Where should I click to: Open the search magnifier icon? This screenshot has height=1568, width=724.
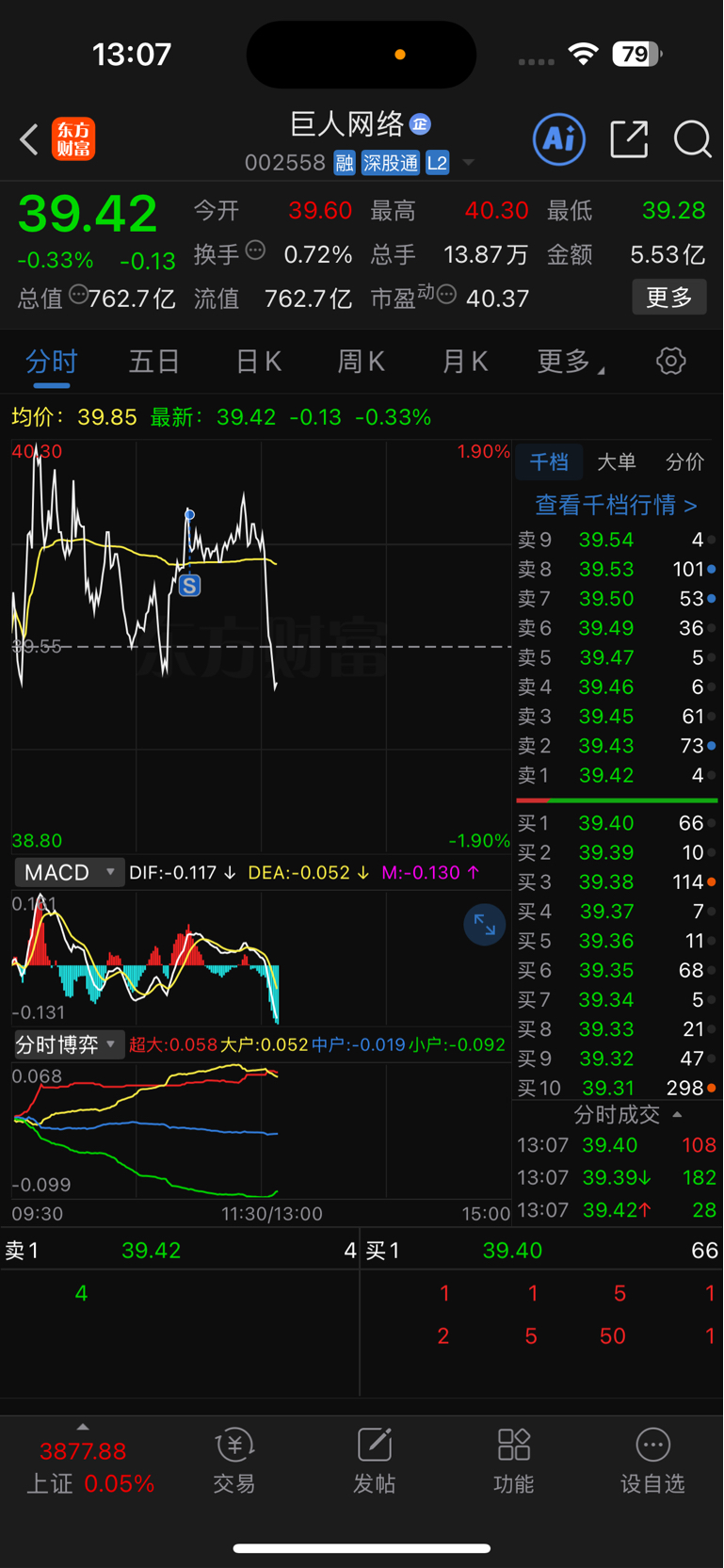(x=693, y=139)
